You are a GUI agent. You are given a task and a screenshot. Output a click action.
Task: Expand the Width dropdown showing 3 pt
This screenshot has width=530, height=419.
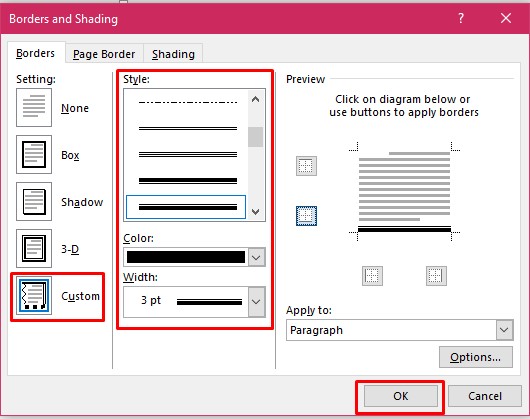point(256,302)
